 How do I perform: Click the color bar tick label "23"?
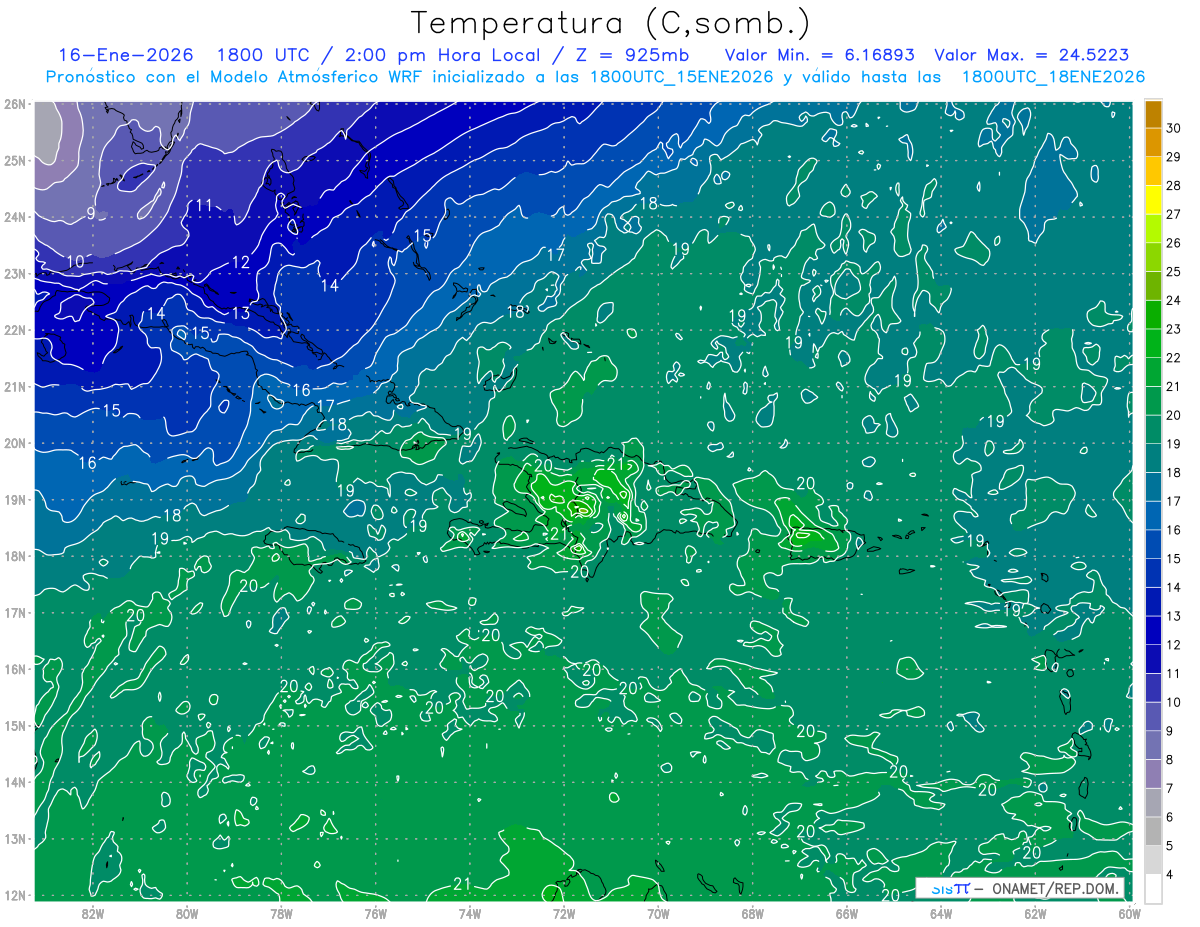pos(1174,329)
